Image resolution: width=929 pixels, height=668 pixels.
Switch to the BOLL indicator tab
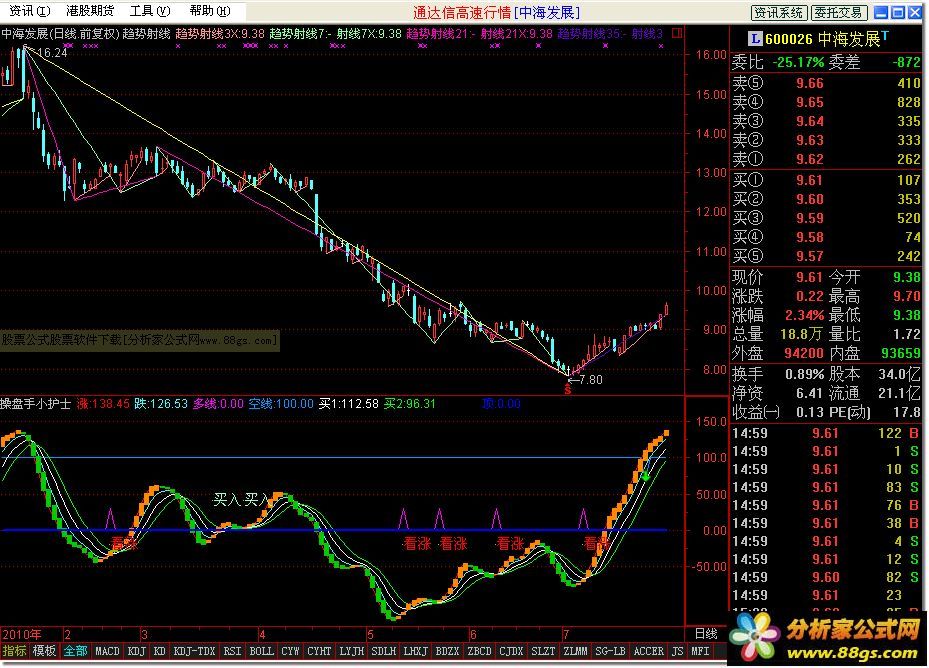click(x=261, y=651)
